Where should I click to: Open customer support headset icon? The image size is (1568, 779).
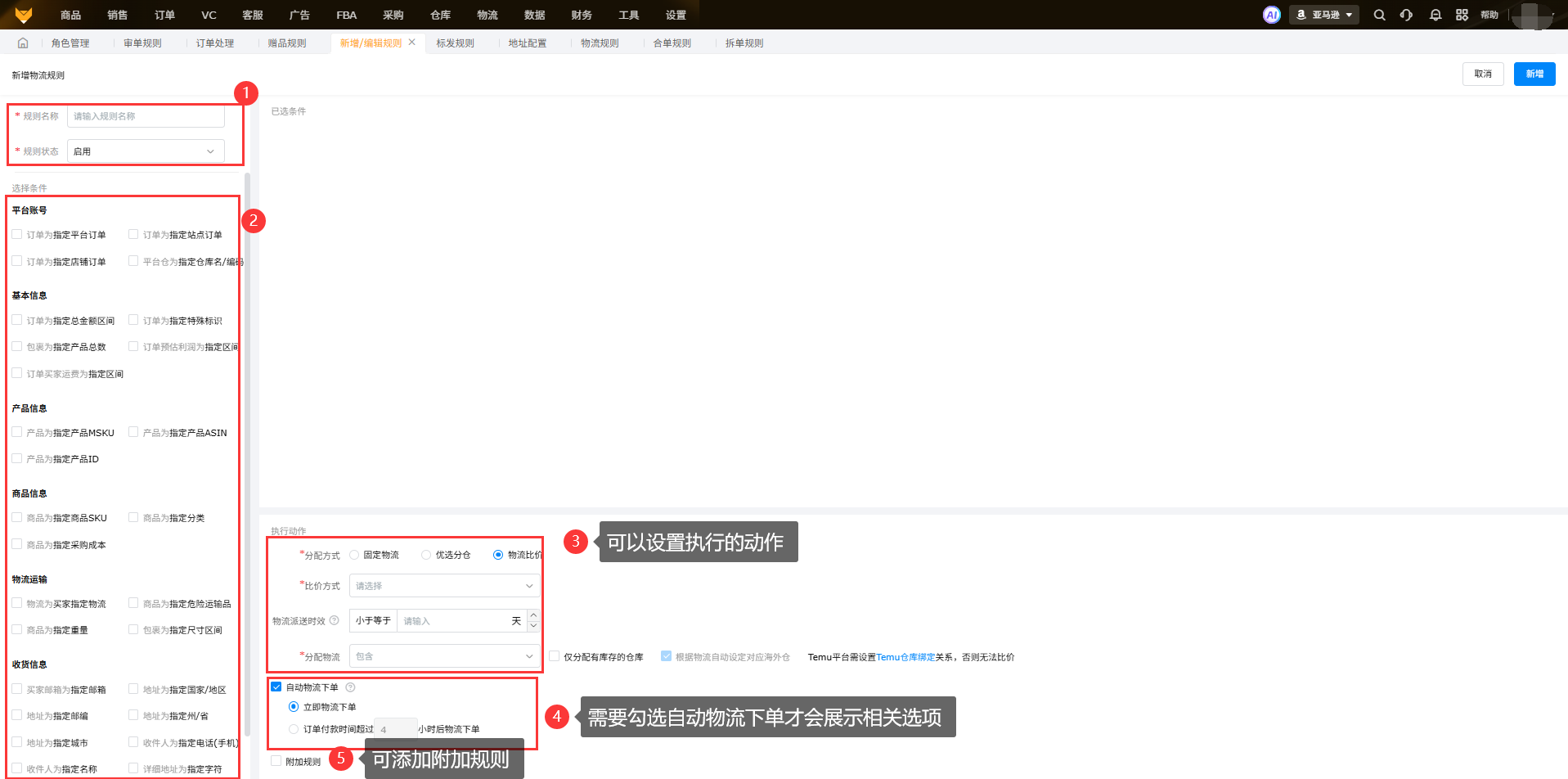point(1406,15)
